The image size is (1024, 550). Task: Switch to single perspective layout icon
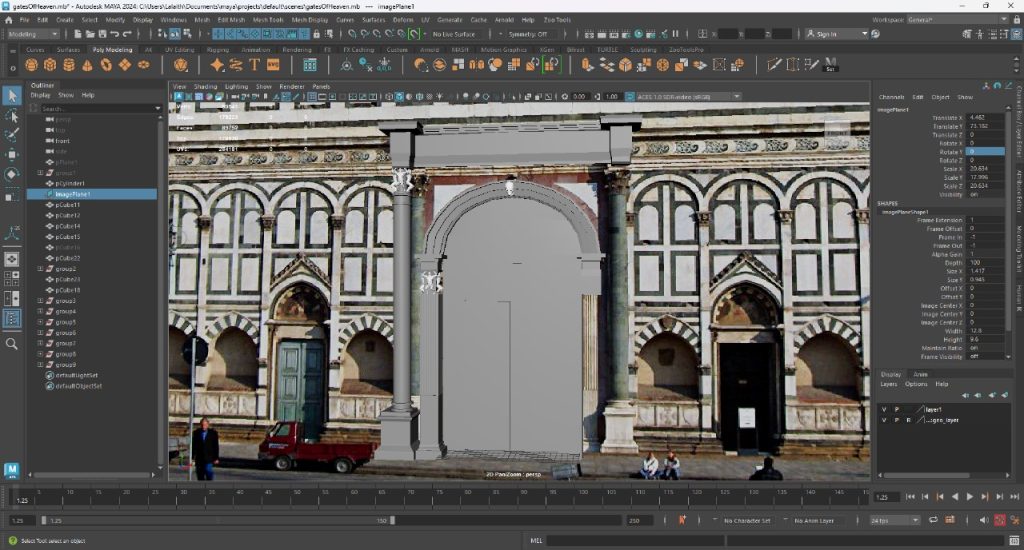pyautogui.click(x=12, y=259)
